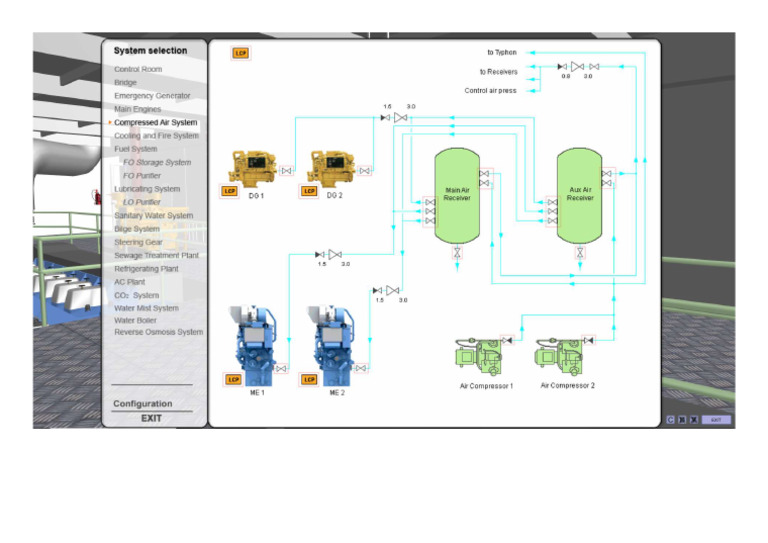768x543 pixels.
Task: Open the LCP panel for DG 2
Action: 309,190
